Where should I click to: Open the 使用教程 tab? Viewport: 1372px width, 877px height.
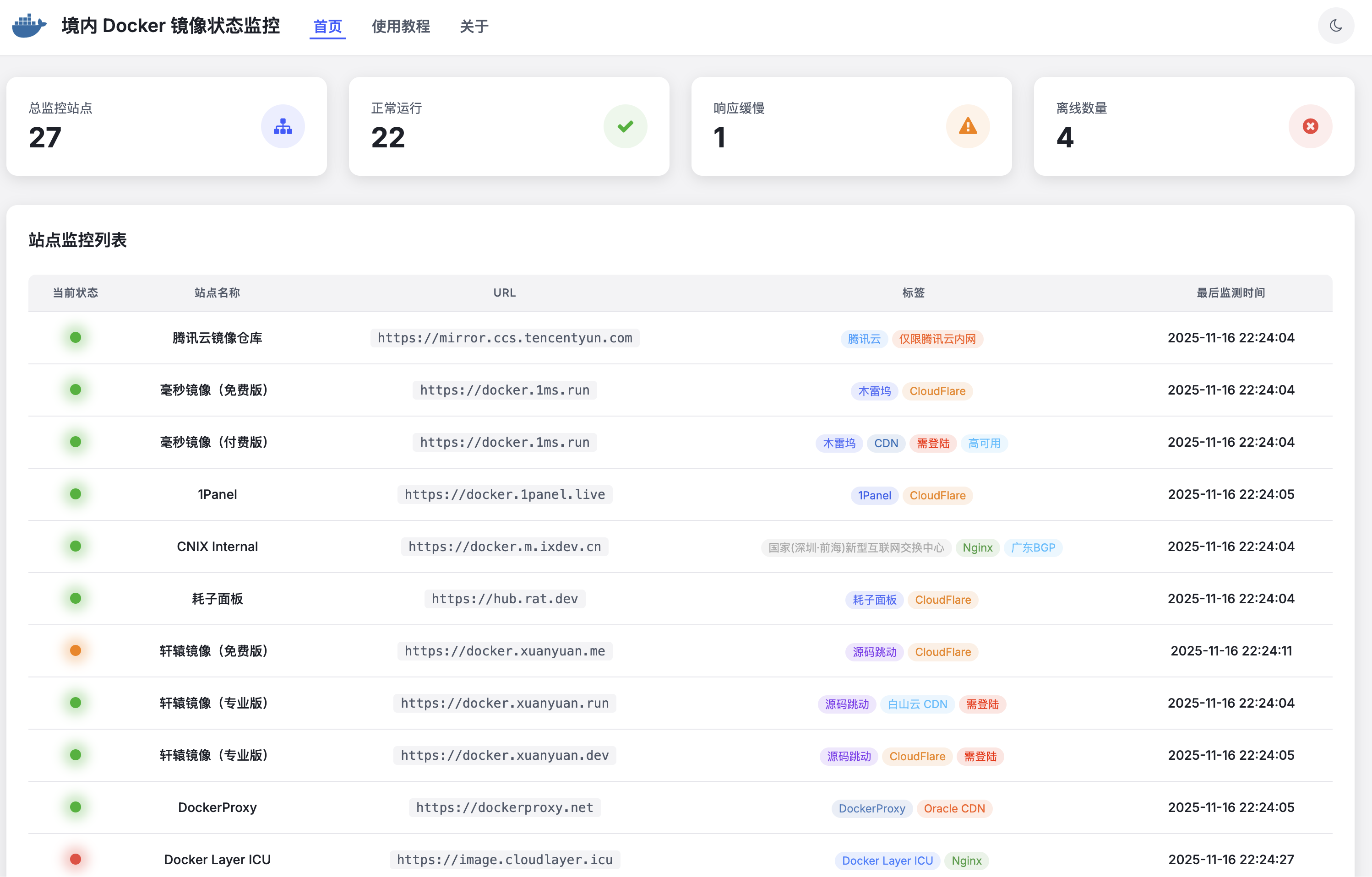pyautogui.click(x=401, y=26)
